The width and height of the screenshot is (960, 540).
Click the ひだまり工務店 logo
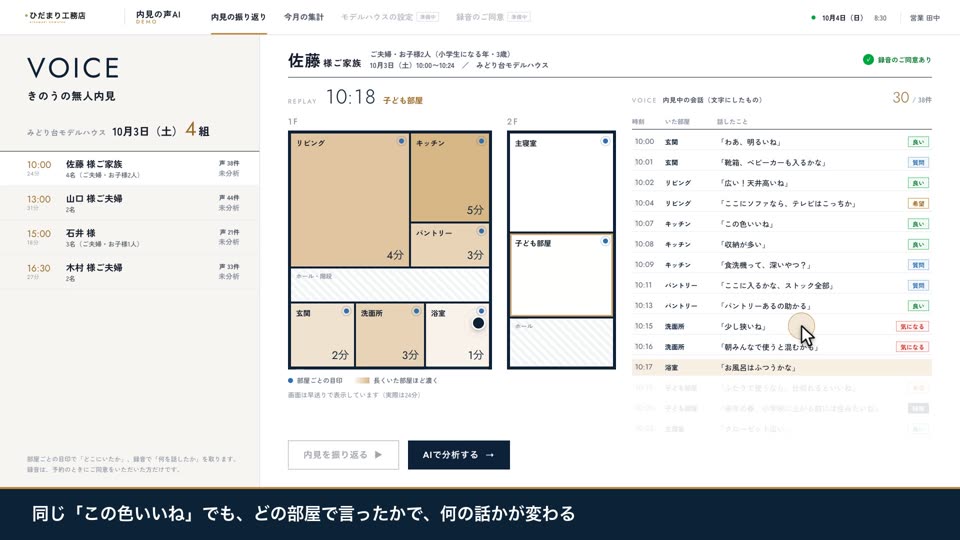(x=55, y=16)
